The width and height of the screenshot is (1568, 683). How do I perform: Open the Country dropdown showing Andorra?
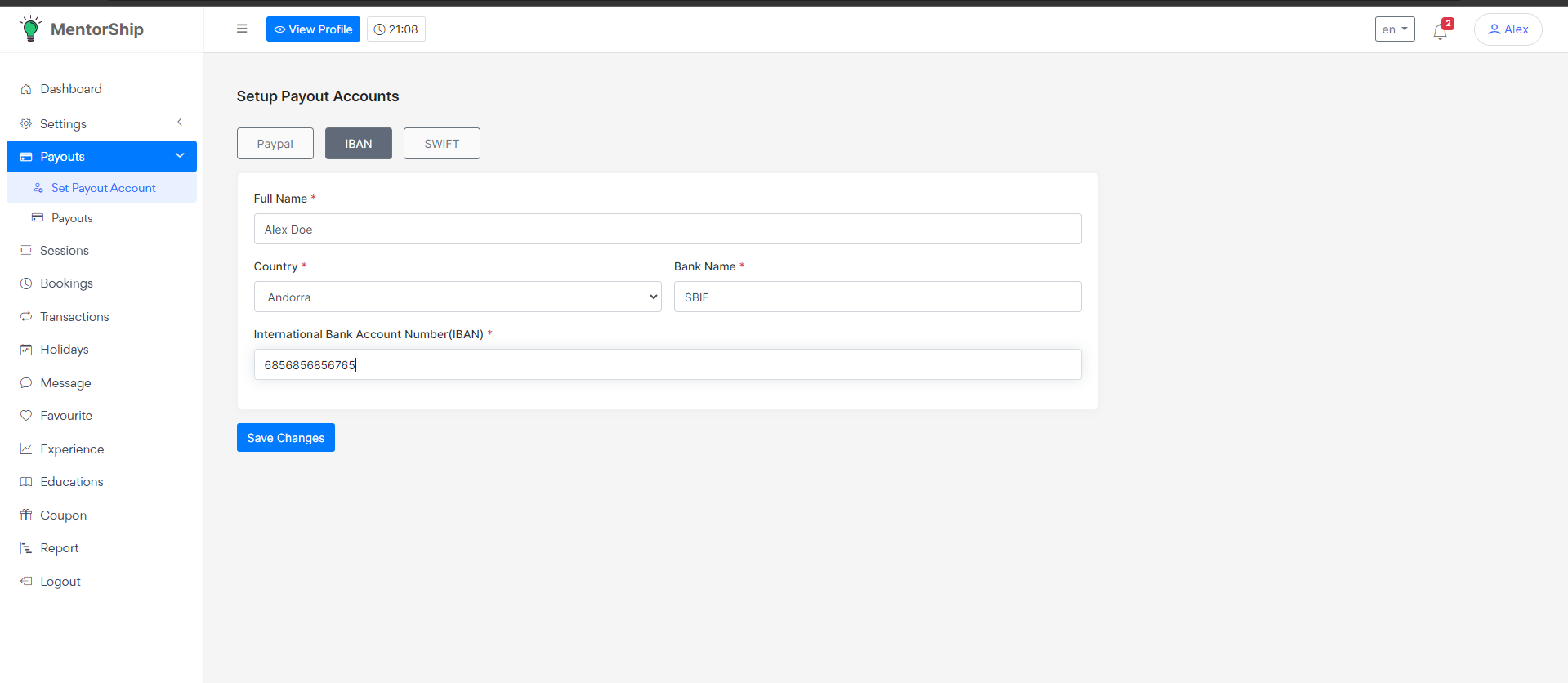coord(457,297)
